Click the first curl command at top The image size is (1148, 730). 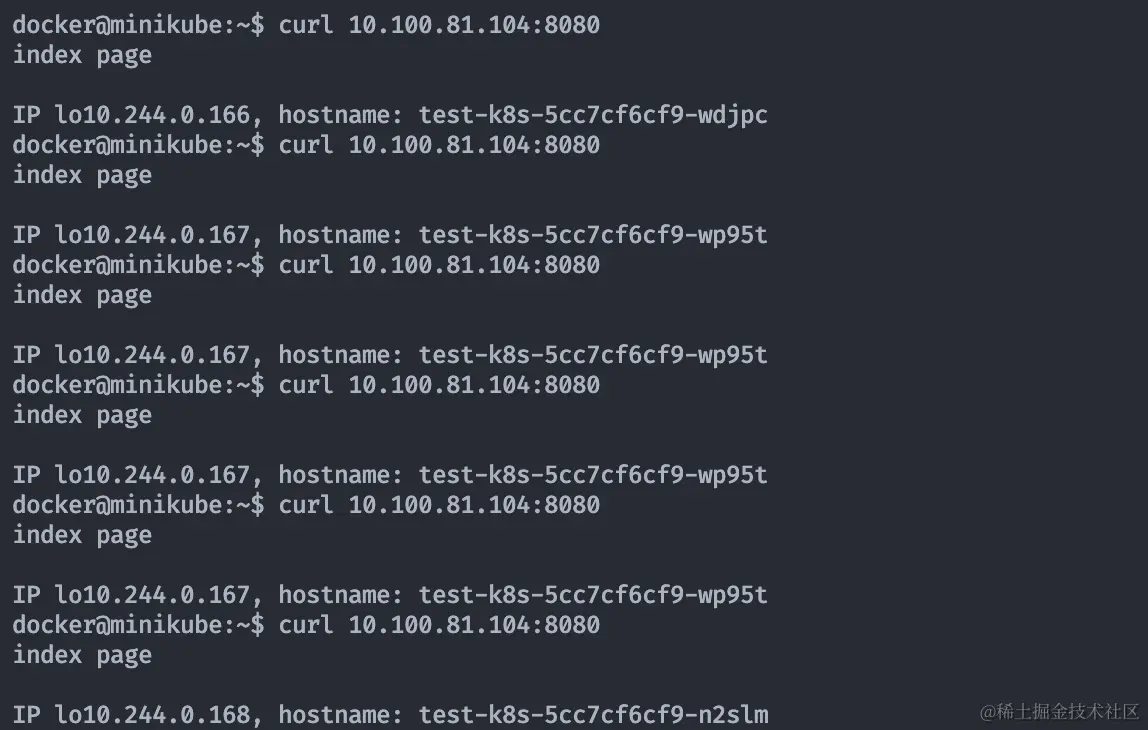pyautogui.click(x=439, y=25)
